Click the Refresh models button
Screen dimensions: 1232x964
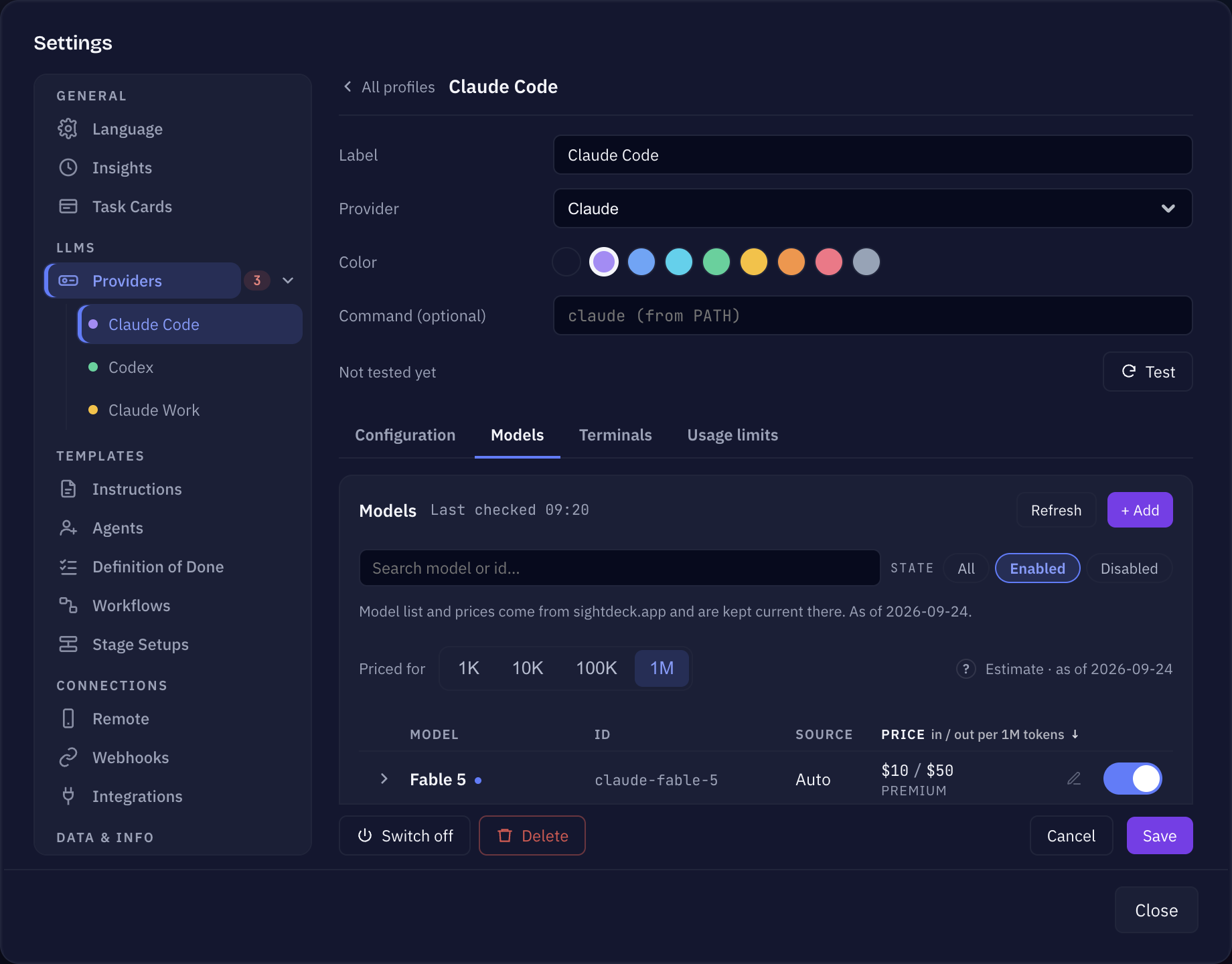coord(1056,510)
